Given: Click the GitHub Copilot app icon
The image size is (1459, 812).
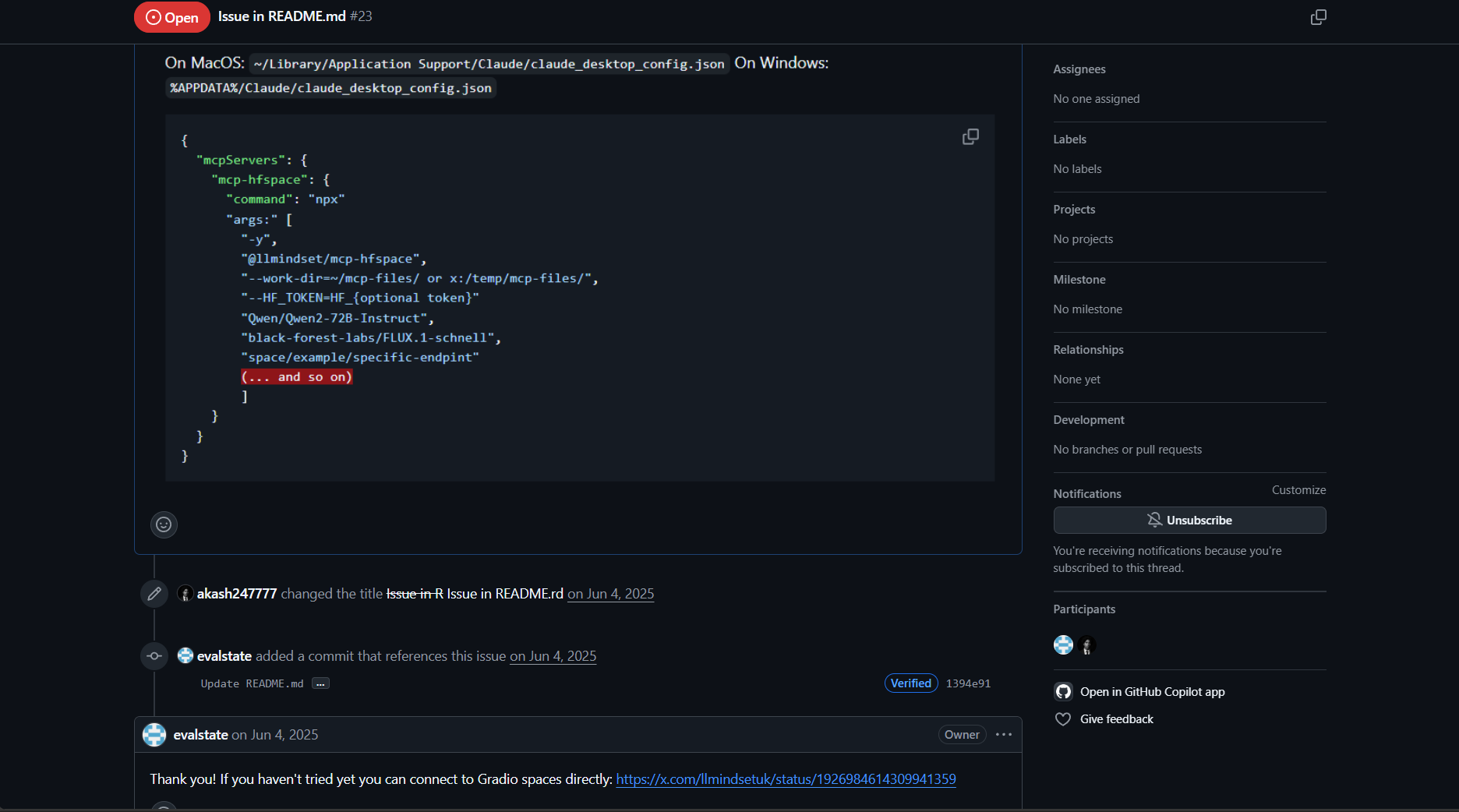Looking at the screenshot, I should click(1063, 692).
